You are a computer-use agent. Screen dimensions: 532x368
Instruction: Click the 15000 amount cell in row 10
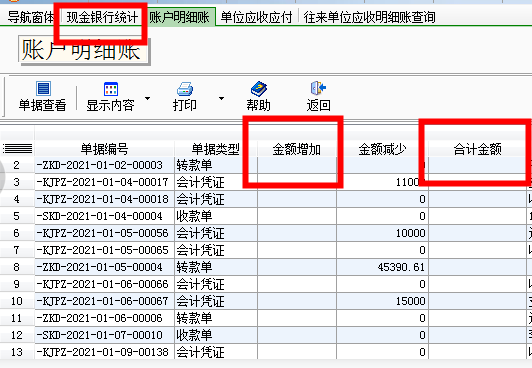point(382,301)
